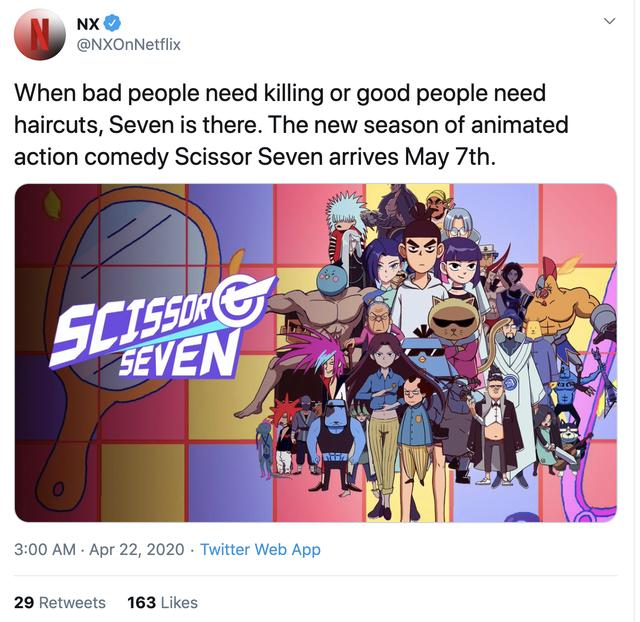Click the spiky pink-haired character
This screenshot has height=622, width=640.
322,359
